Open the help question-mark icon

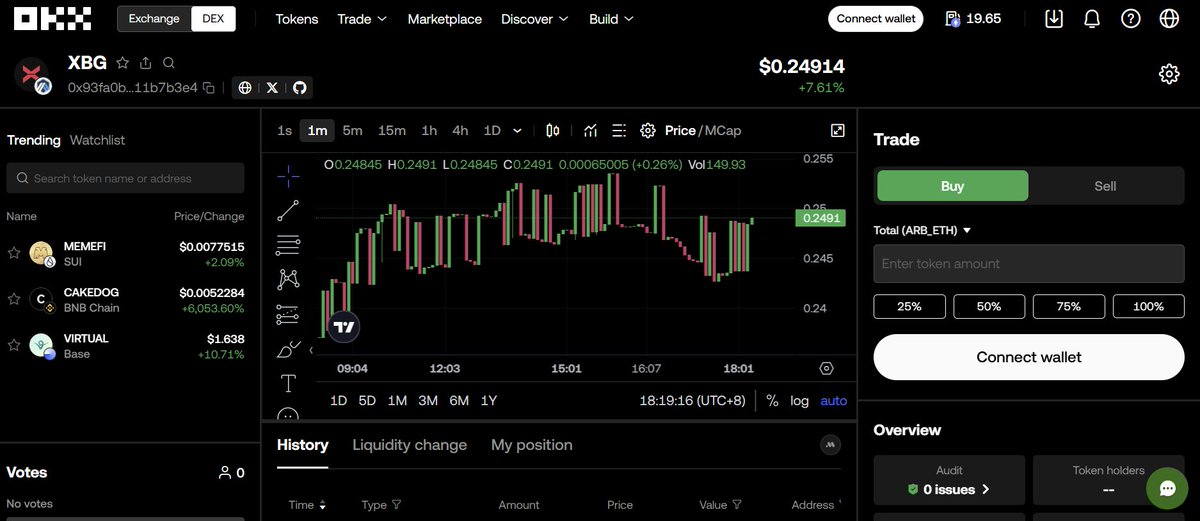click(1131, 19)
